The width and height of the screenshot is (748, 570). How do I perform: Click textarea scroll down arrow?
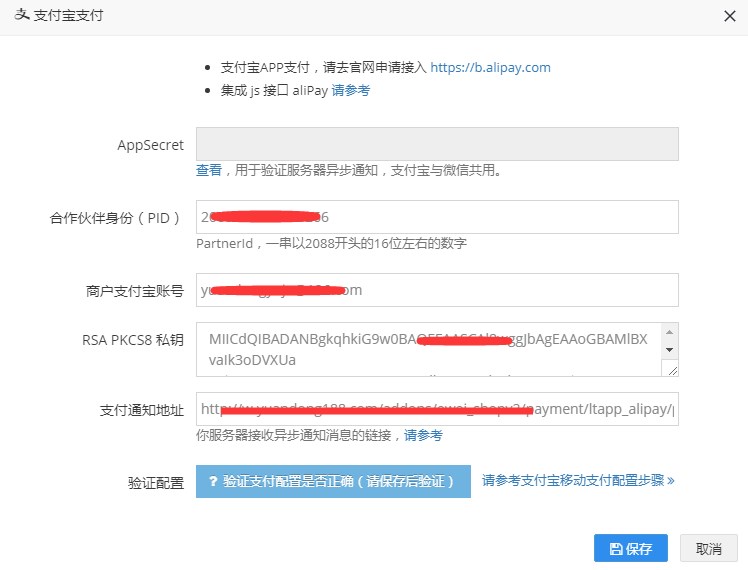(x=669, y=350)
